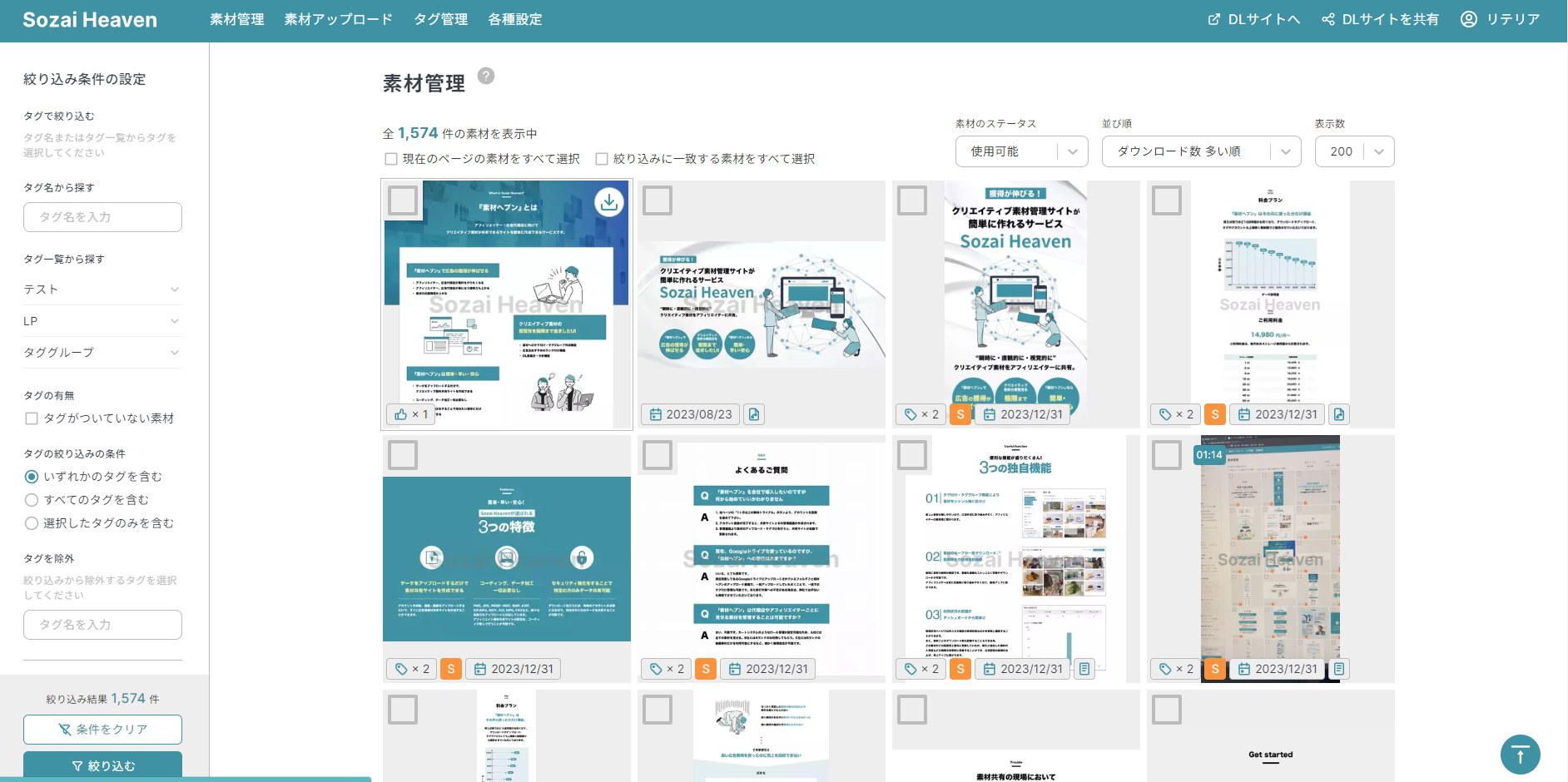Open tag ×2 badge on 01:14 video card
This screenshot has width=1568, height=782.
click(x=1176, y=669)
